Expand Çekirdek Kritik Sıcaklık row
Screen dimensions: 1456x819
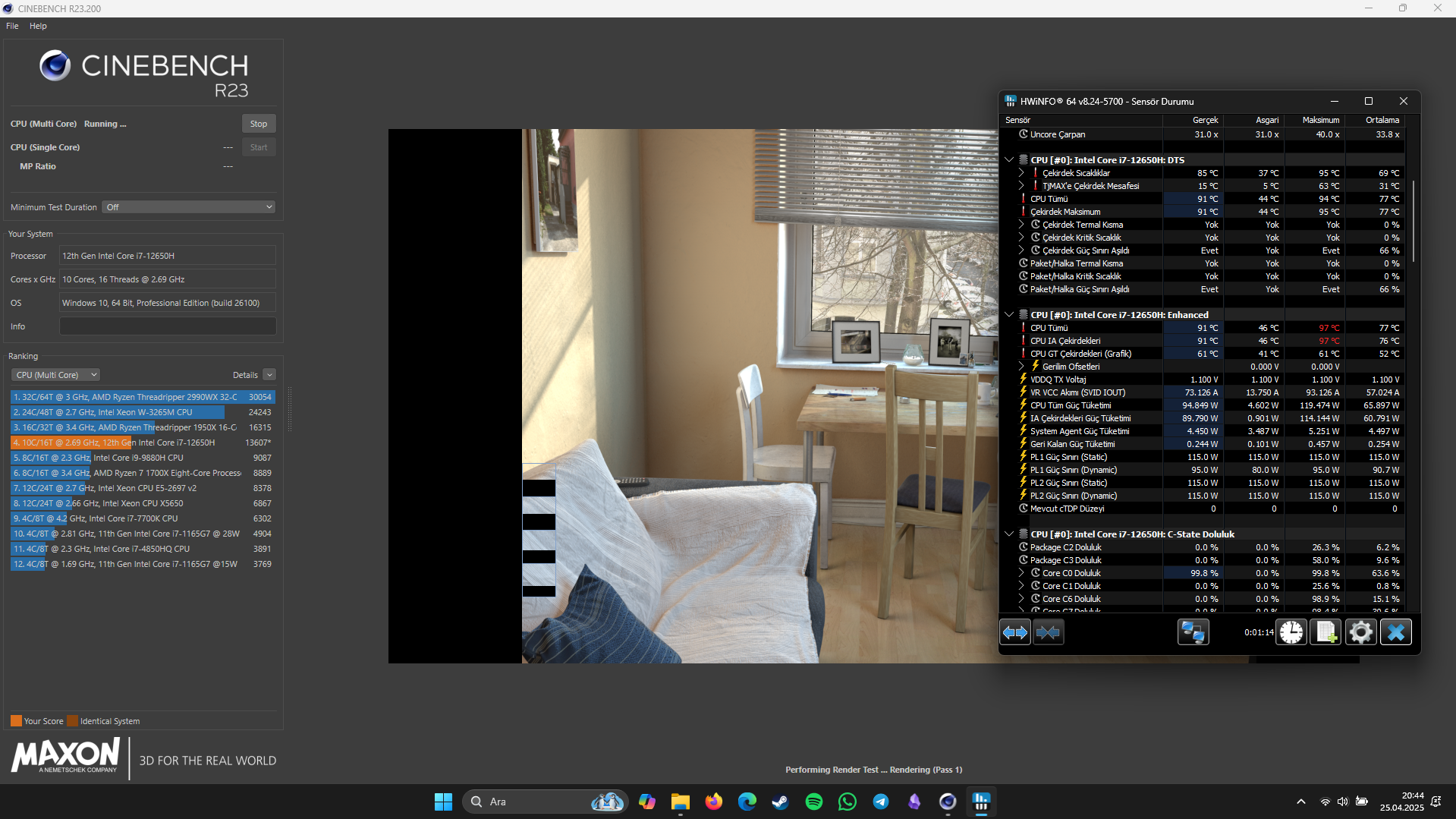click(x=1021, y=238)
